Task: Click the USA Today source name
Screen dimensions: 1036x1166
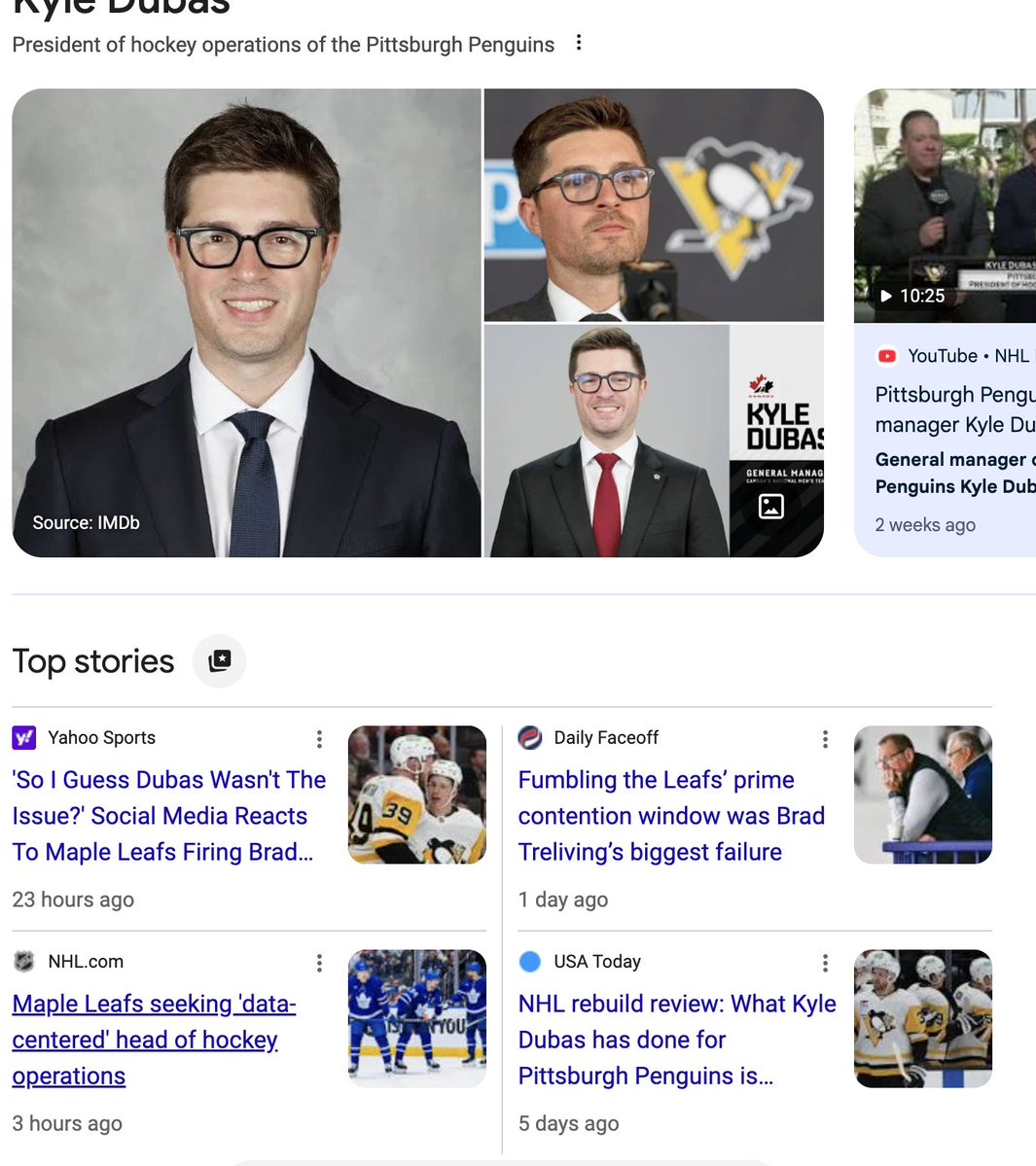Action: click(x=597, y=962)
